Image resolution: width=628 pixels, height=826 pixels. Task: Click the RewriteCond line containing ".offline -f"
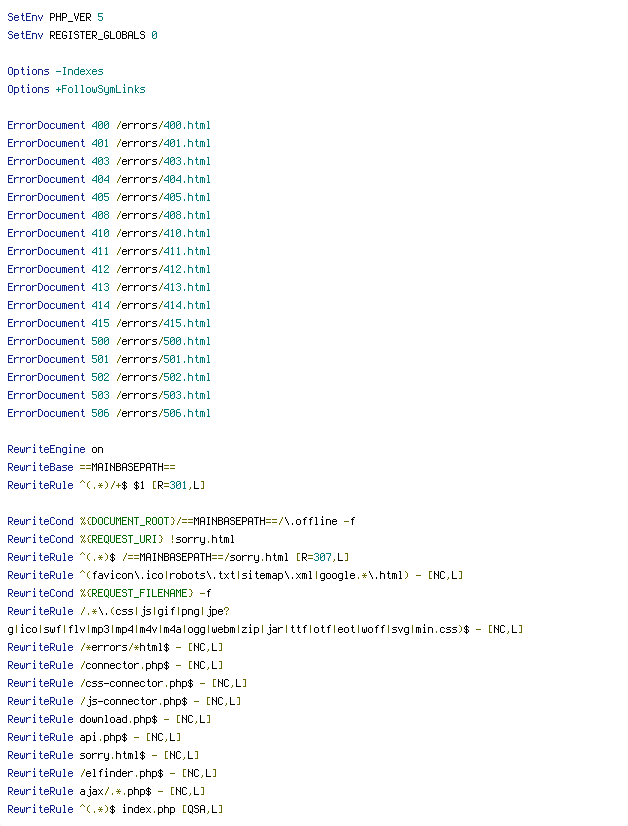tap(181, 521)
